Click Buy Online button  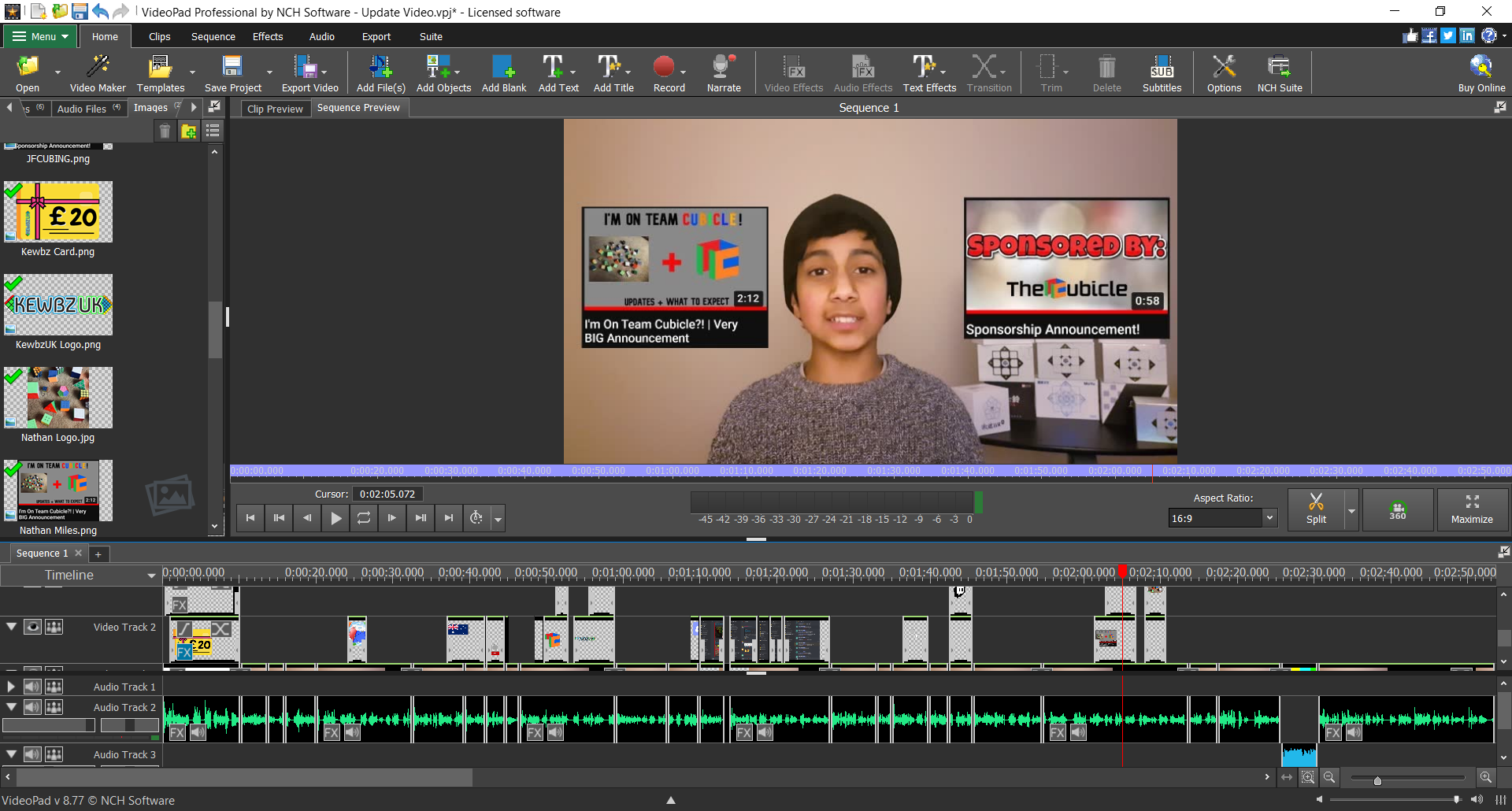(x=1481, y=73)
